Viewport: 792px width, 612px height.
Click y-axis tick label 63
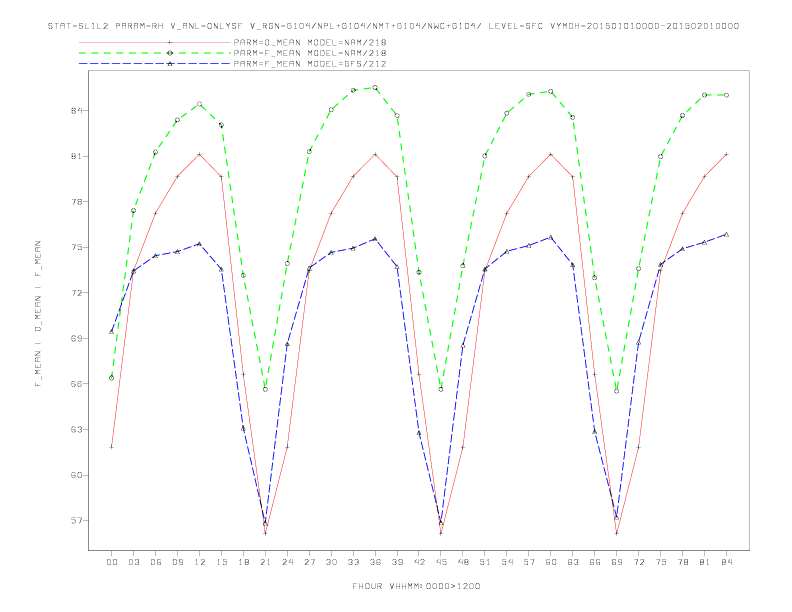tap(77, 430)
